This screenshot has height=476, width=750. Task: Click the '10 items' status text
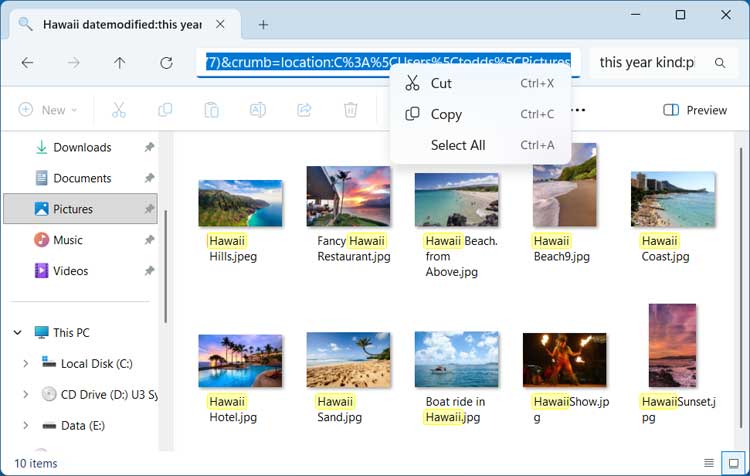pyautogui.click(x=36, y=464)
